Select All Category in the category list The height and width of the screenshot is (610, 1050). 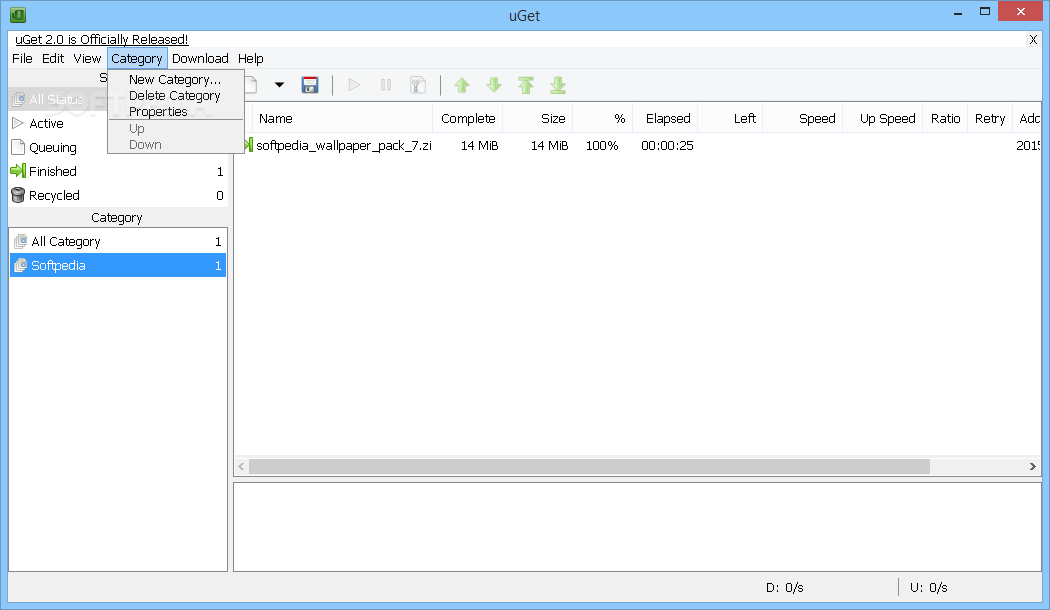coord(119,242)
